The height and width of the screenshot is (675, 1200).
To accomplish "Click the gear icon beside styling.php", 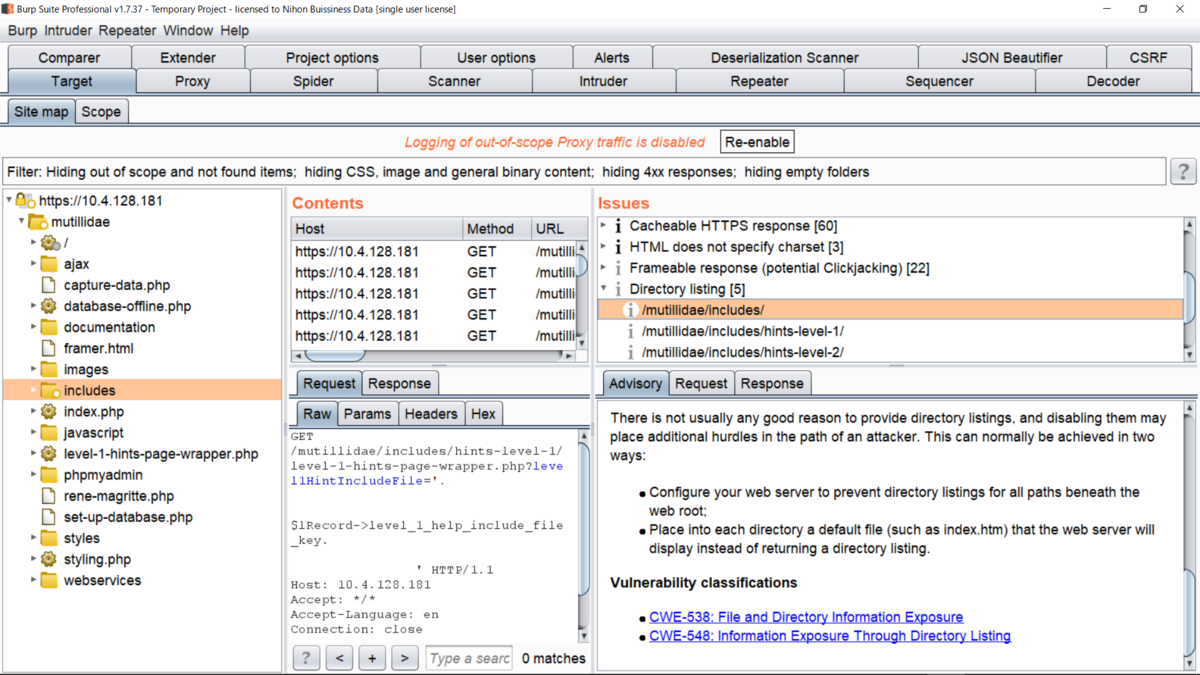I will click(49, 559).
